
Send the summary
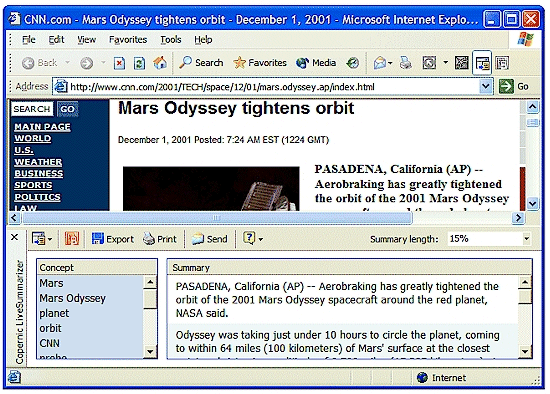pos(209,239)
